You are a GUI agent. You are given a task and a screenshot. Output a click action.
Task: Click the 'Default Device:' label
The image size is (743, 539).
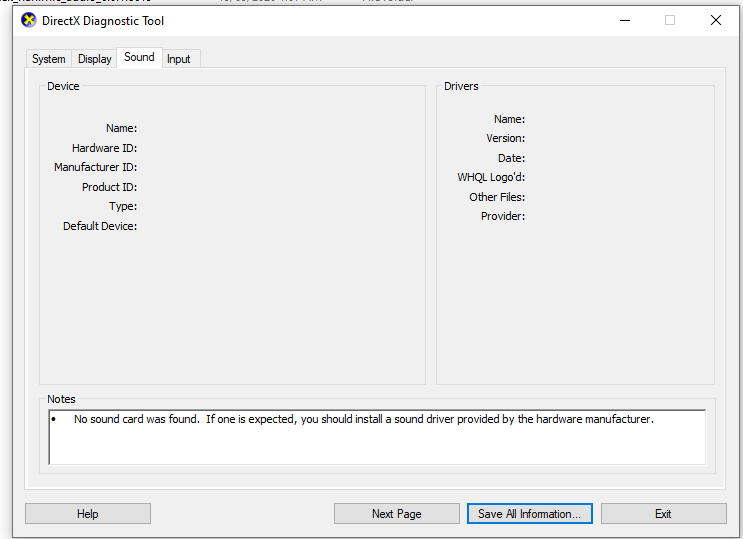click(x=100, y=226)
